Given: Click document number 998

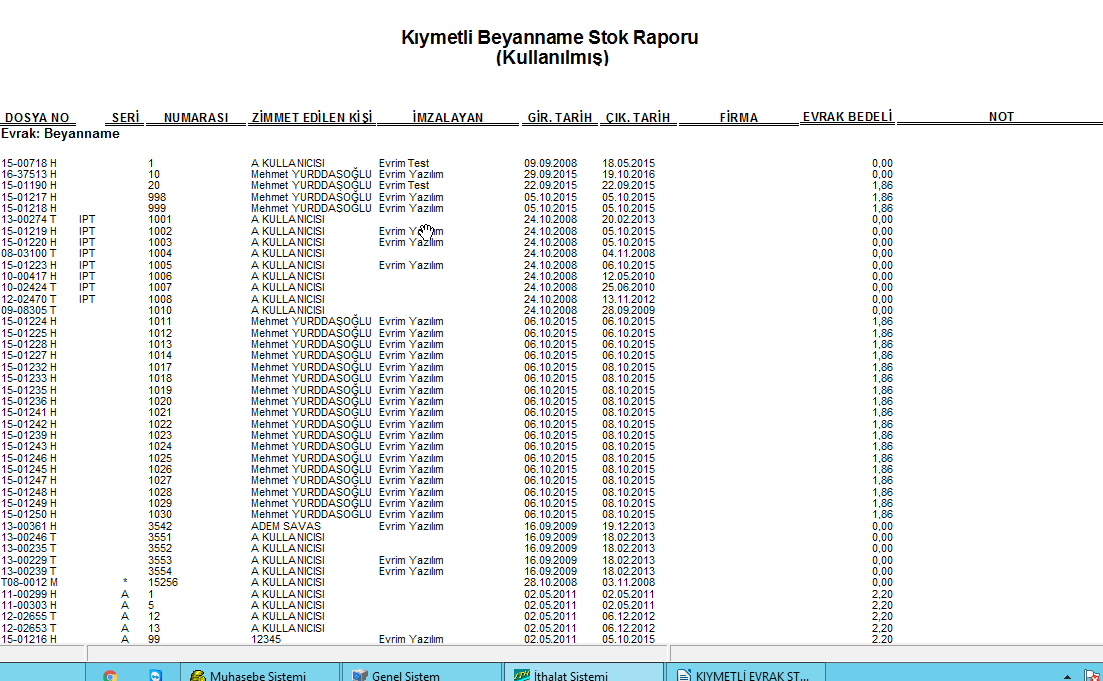Looking at the screenshot, I should point(157,198).
